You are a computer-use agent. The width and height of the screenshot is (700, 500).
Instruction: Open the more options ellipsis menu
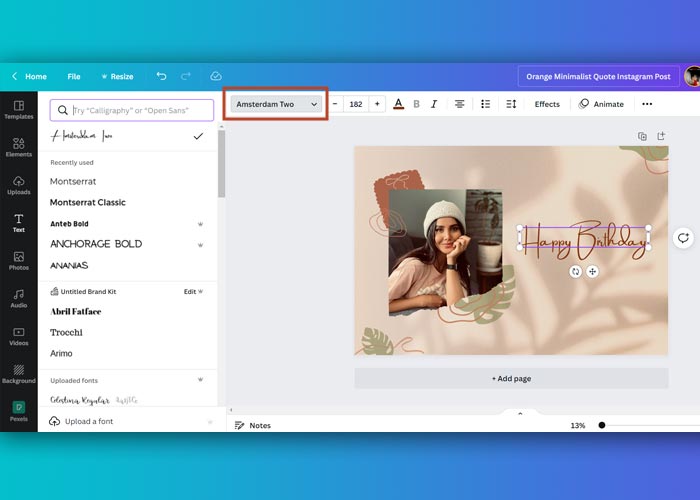(647, 104)
